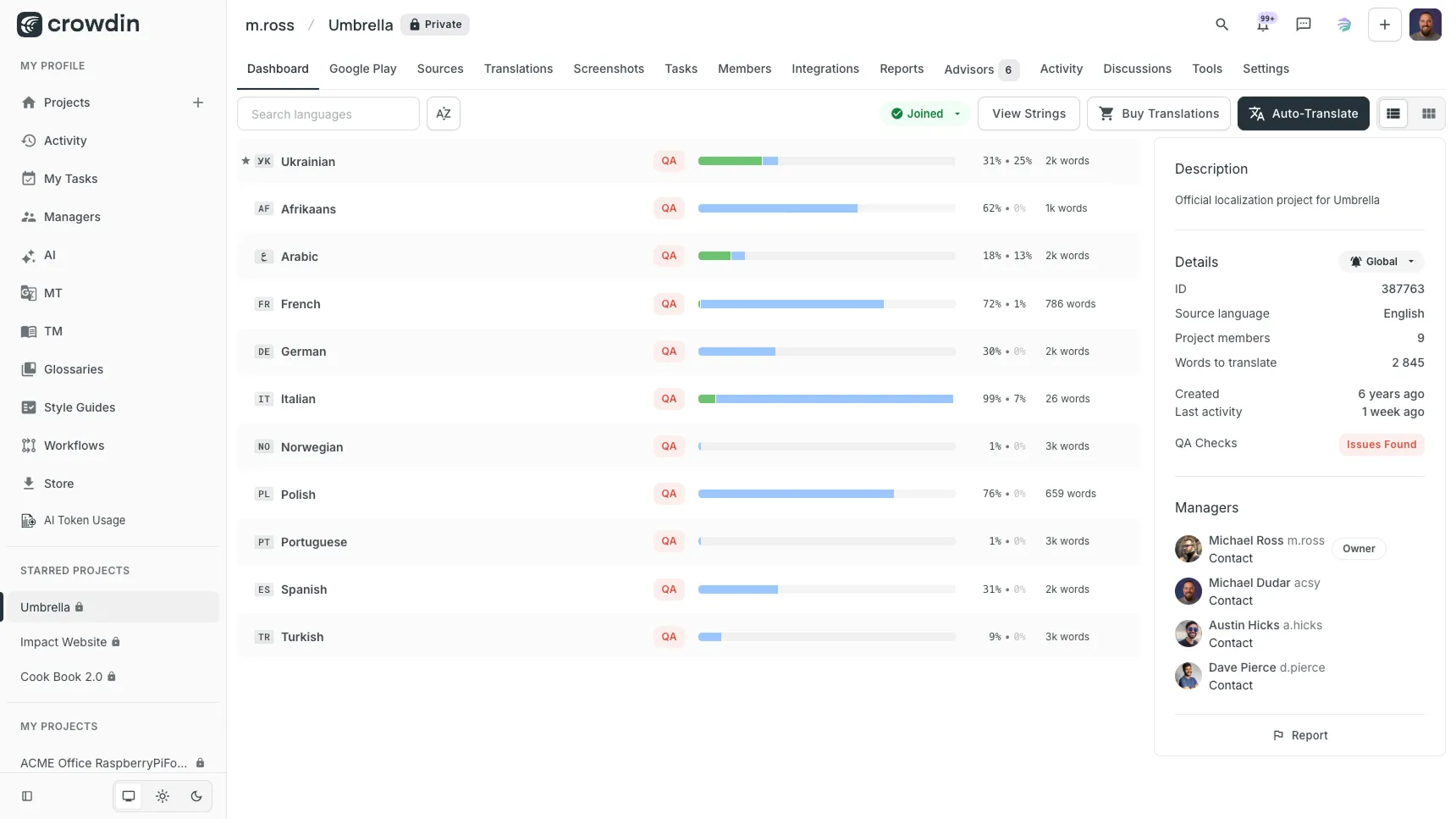This screenshot has width=1456, height=819.
Task: Open Activity in the sidebar
Action: [65, 141]
